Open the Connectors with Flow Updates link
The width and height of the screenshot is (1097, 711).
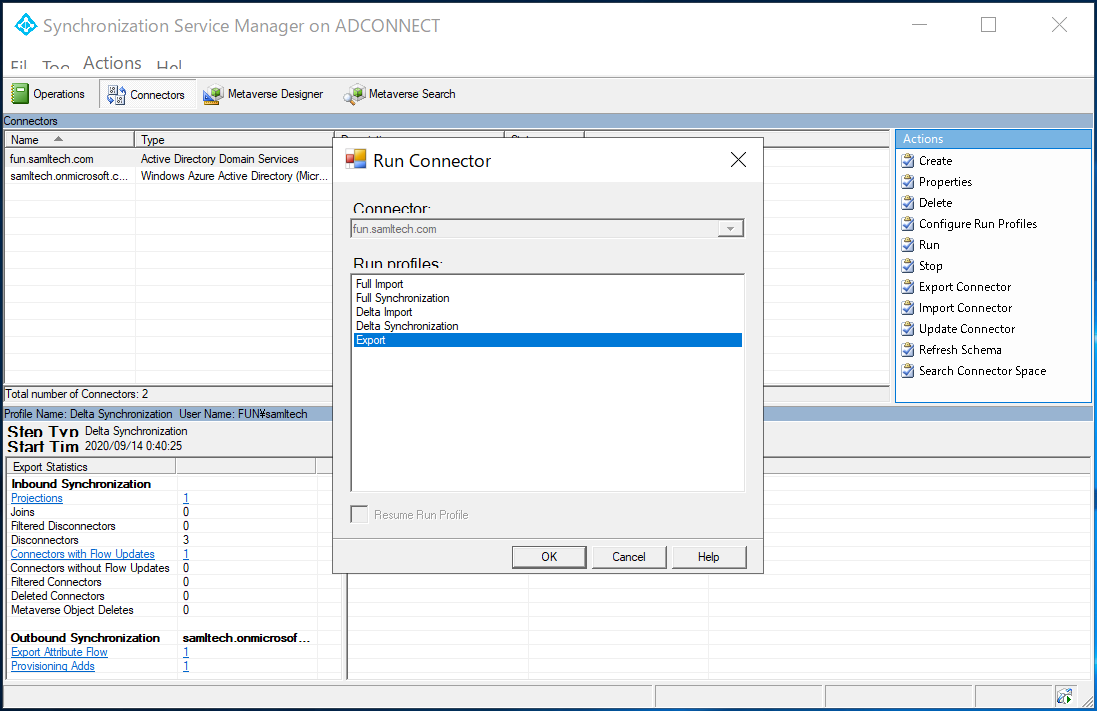click(x=83, y=554)
